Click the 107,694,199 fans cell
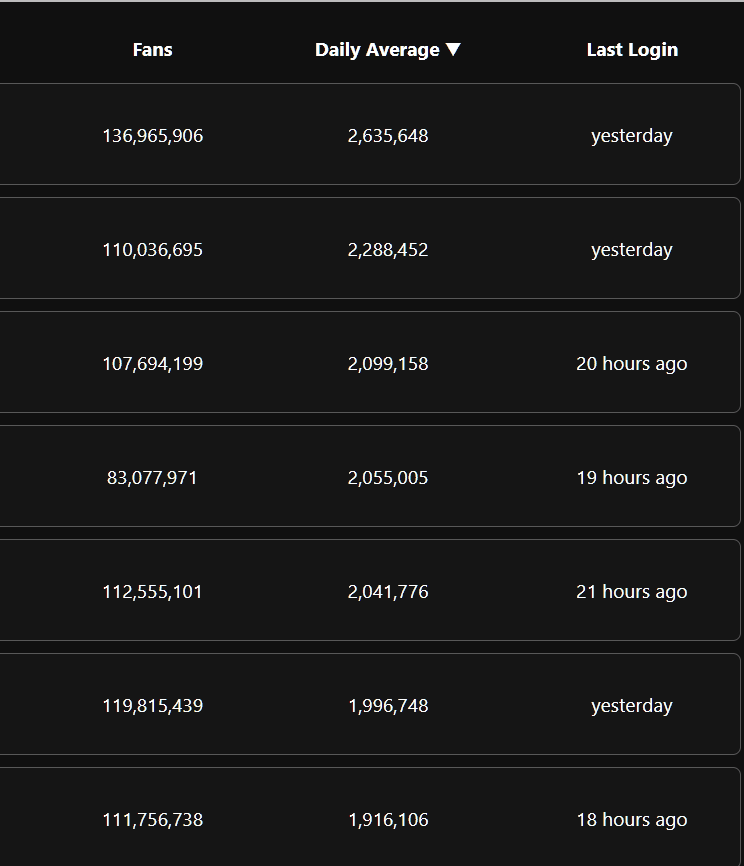 (x=152, y=364)
